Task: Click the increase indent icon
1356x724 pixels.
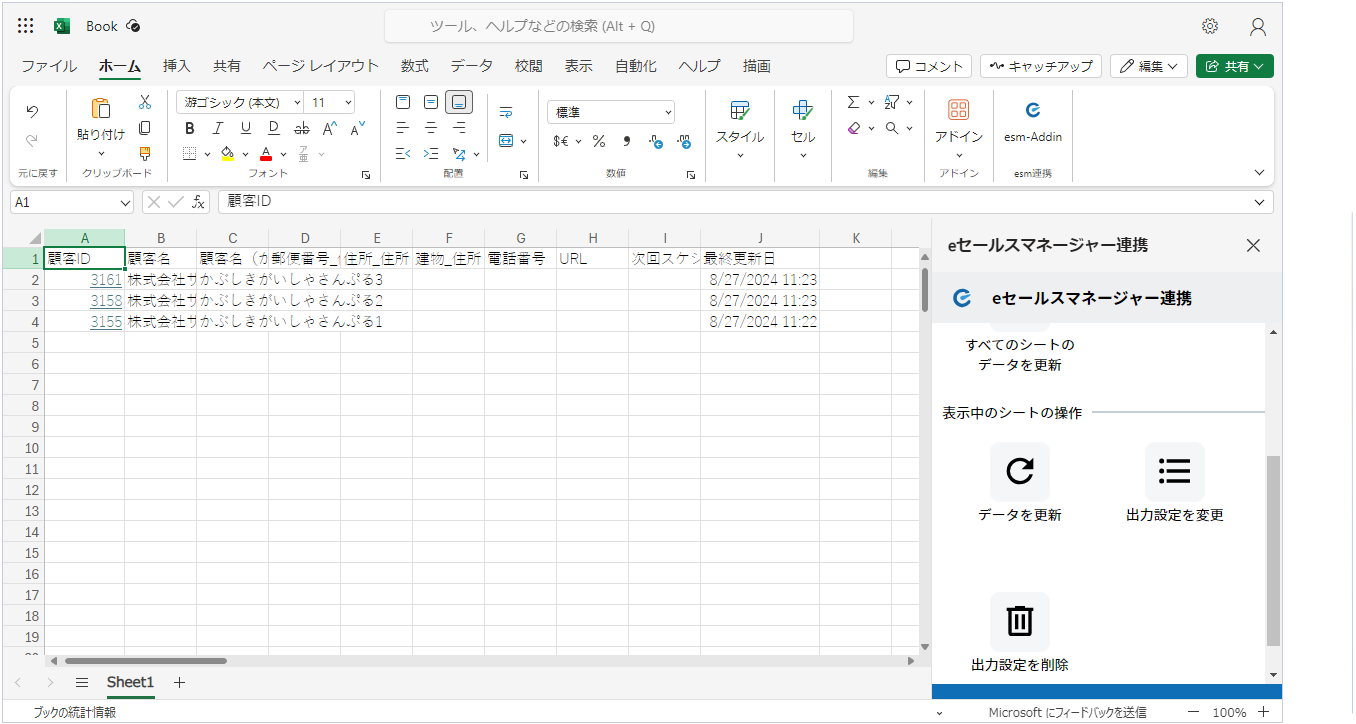Action: tap(431, 154)
